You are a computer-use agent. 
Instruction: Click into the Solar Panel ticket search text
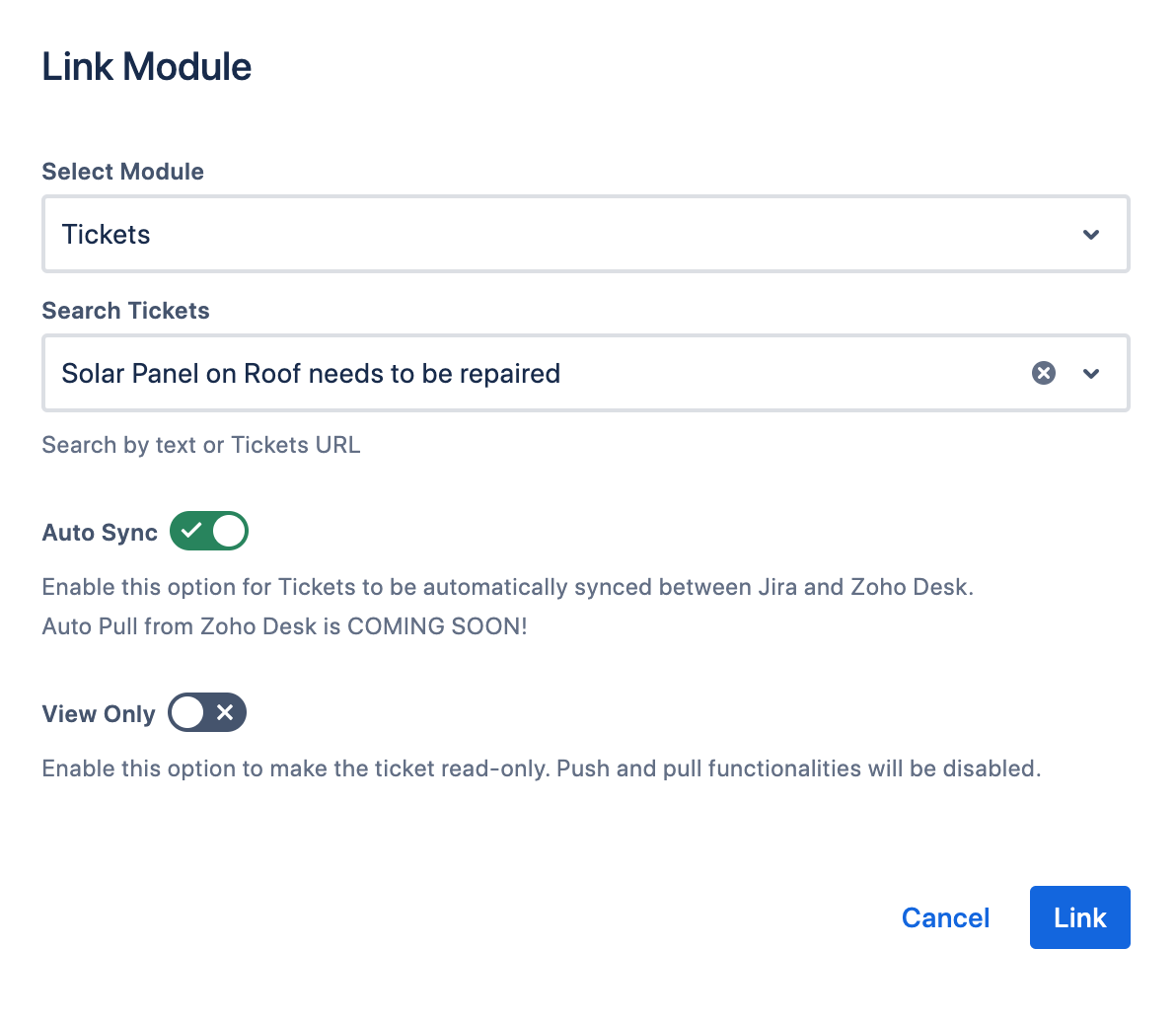pos(311,374)
